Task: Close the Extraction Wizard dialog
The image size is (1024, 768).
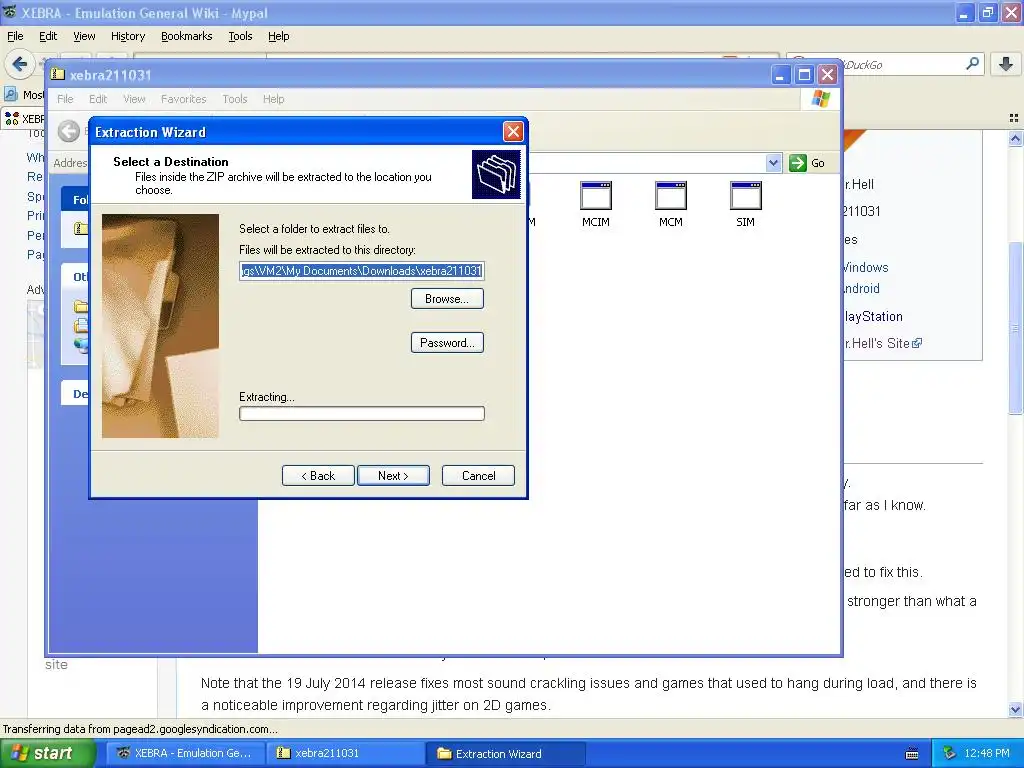Action: (513, 132)
